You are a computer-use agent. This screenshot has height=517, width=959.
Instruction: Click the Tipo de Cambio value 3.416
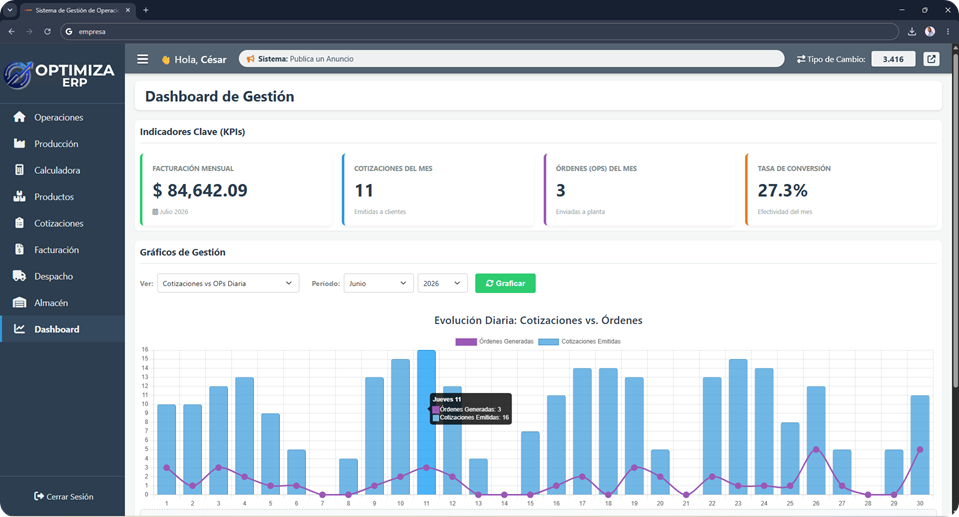pos(893,59)
